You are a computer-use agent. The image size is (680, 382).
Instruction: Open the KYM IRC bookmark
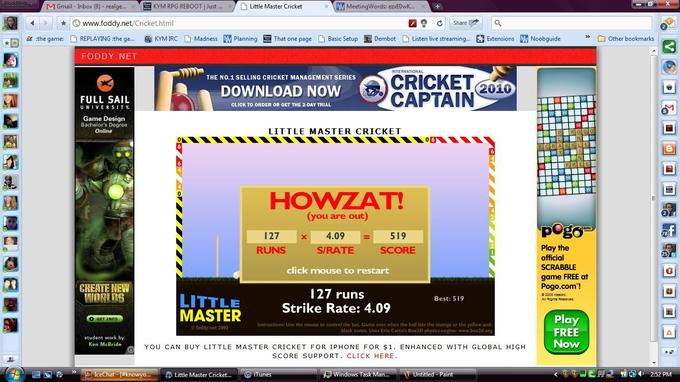[161, 39]
